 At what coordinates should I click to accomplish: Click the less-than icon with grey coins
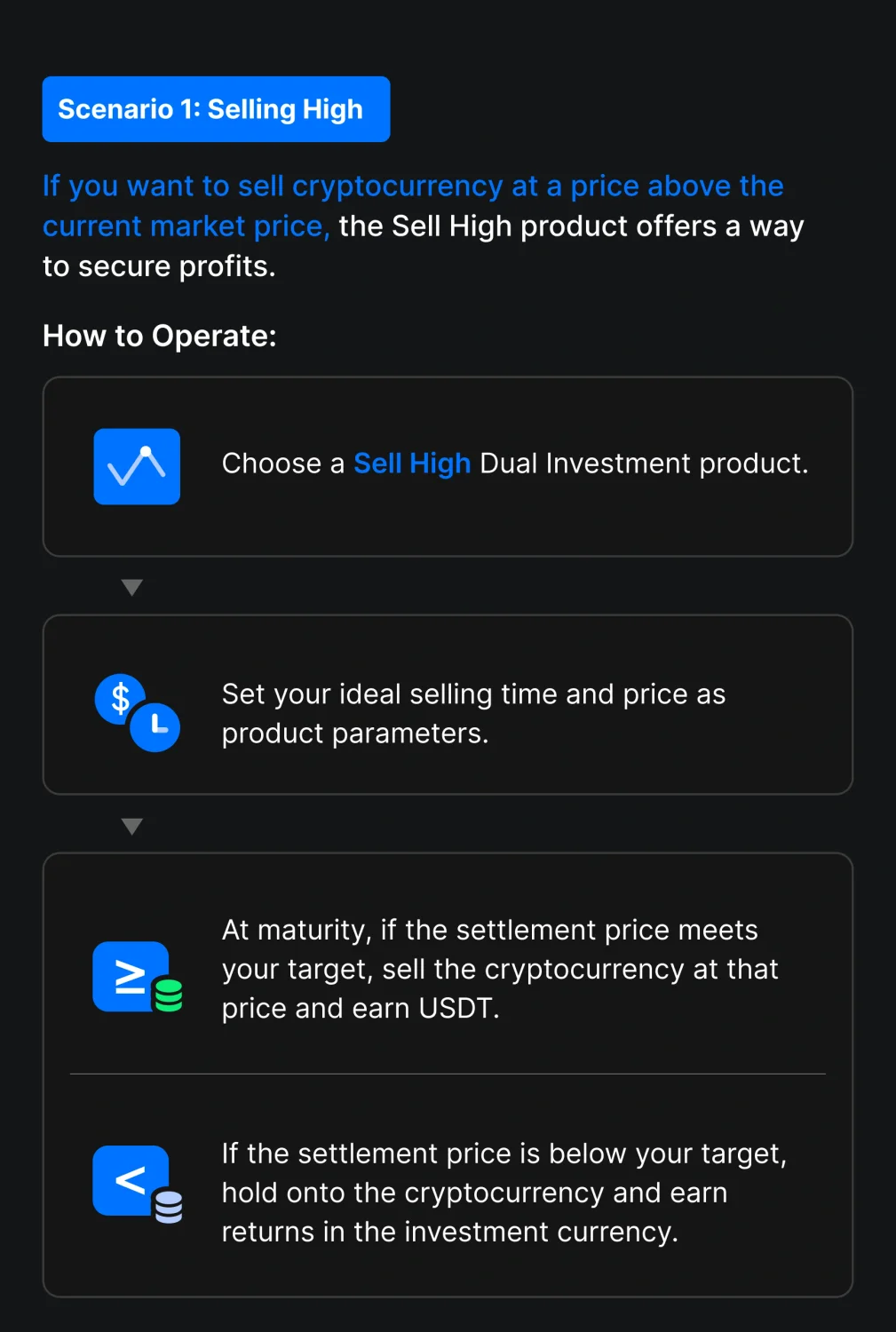138,1184
